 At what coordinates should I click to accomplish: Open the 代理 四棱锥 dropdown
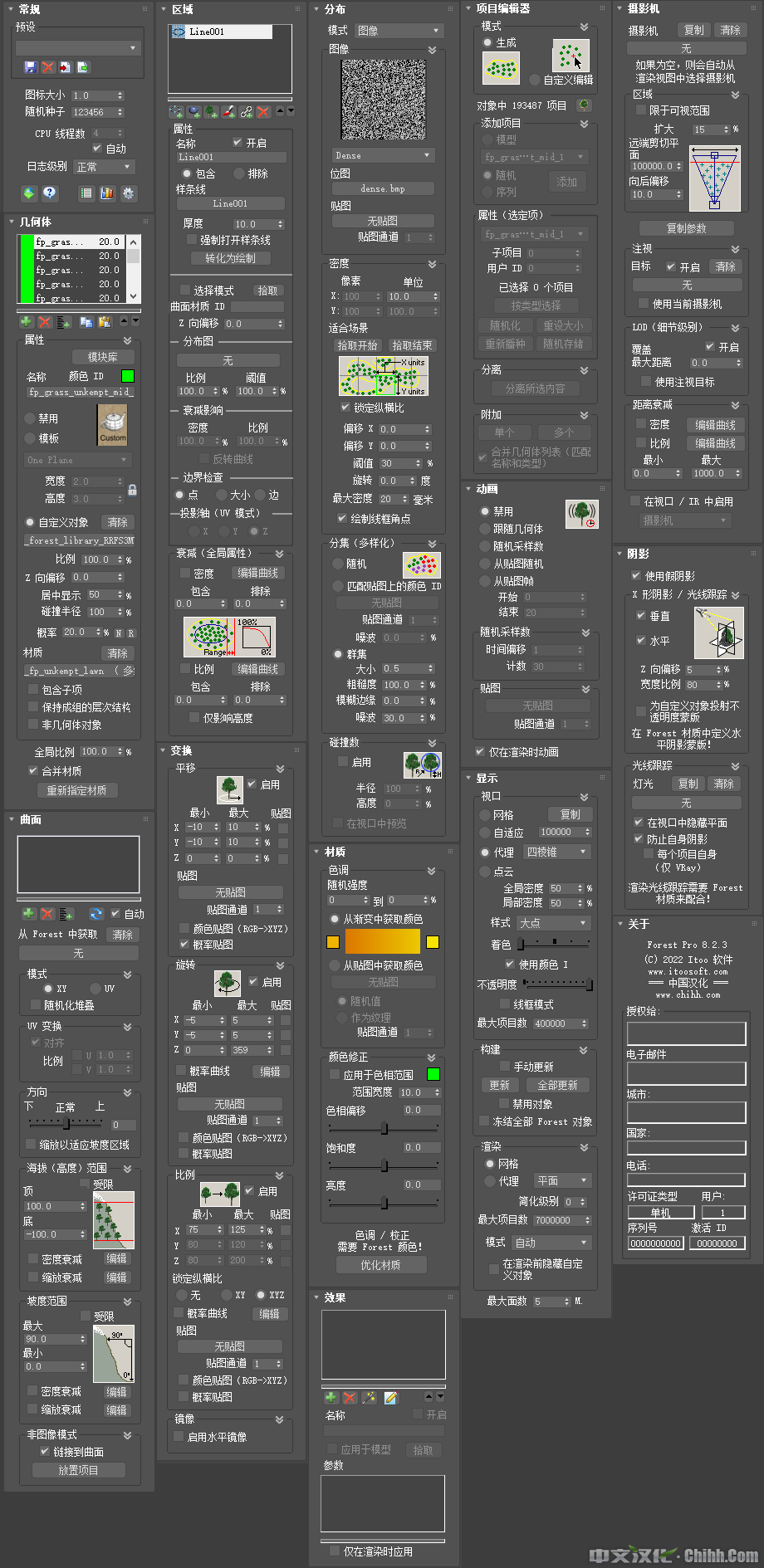pos(557,852)
